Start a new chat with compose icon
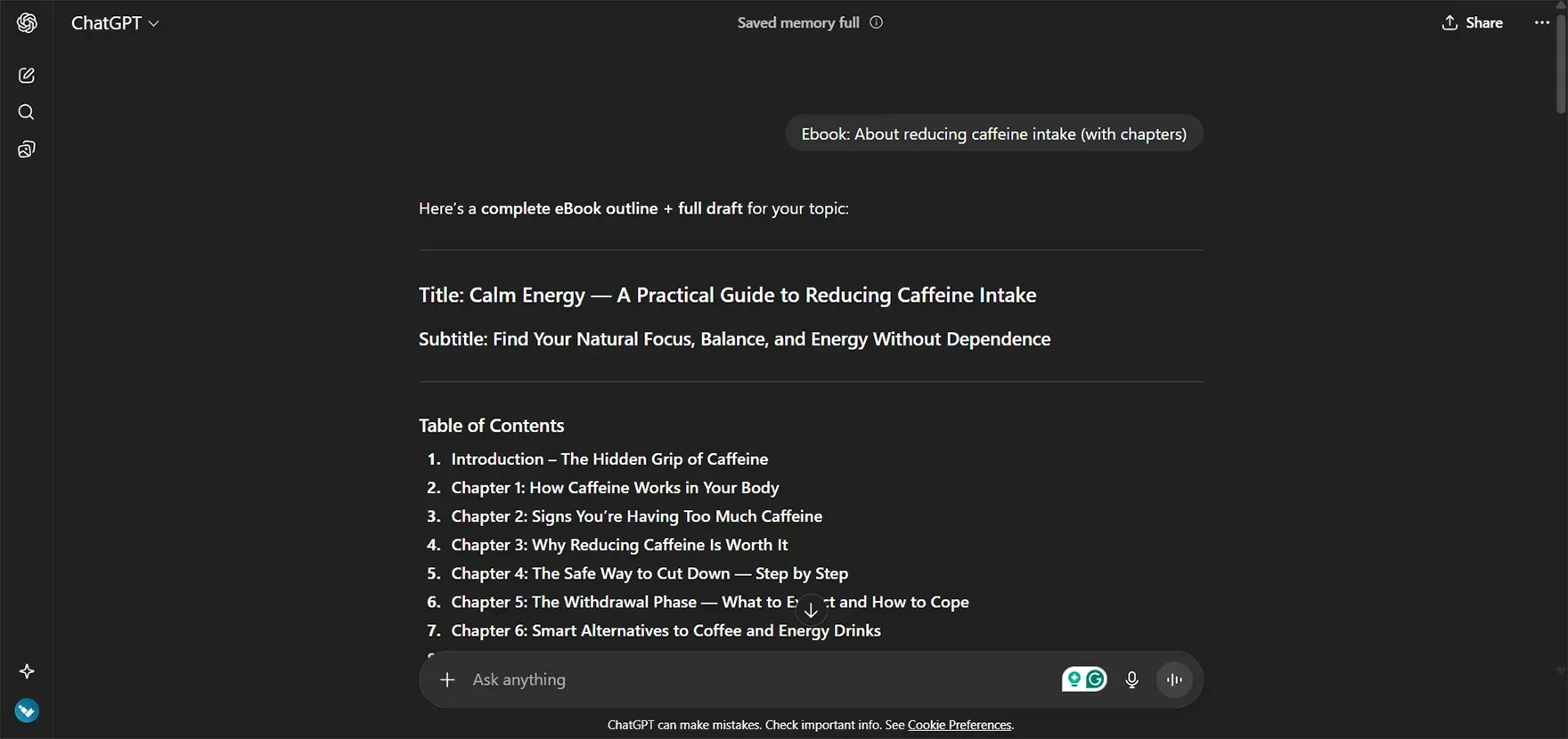1568x739 pixels. tap(27, 76)
